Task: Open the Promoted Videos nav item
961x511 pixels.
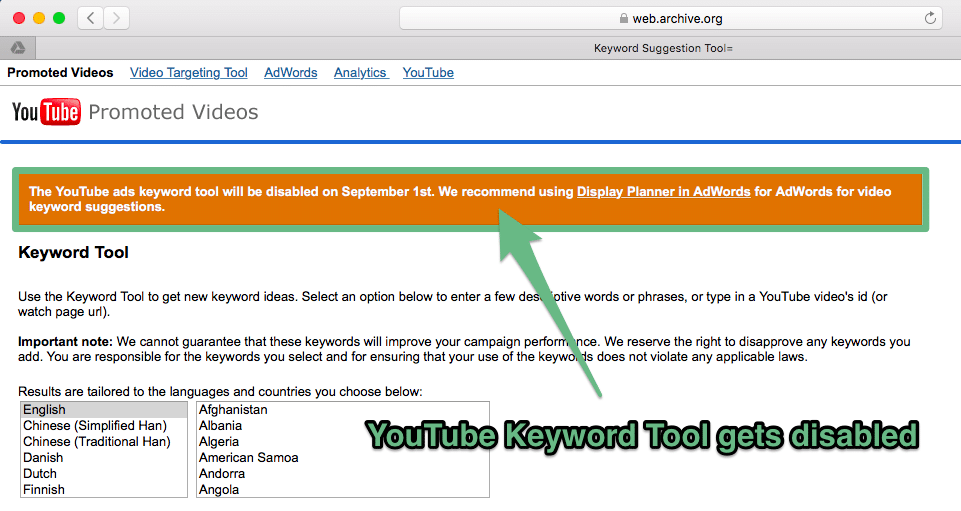Action: 60,72
